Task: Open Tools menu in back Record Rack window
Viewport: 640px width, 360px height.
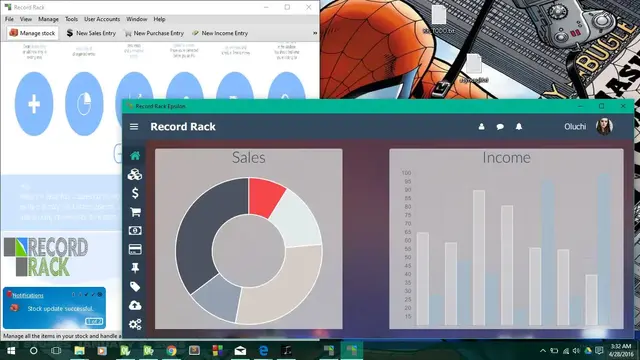Action: [x=71, y=19]
